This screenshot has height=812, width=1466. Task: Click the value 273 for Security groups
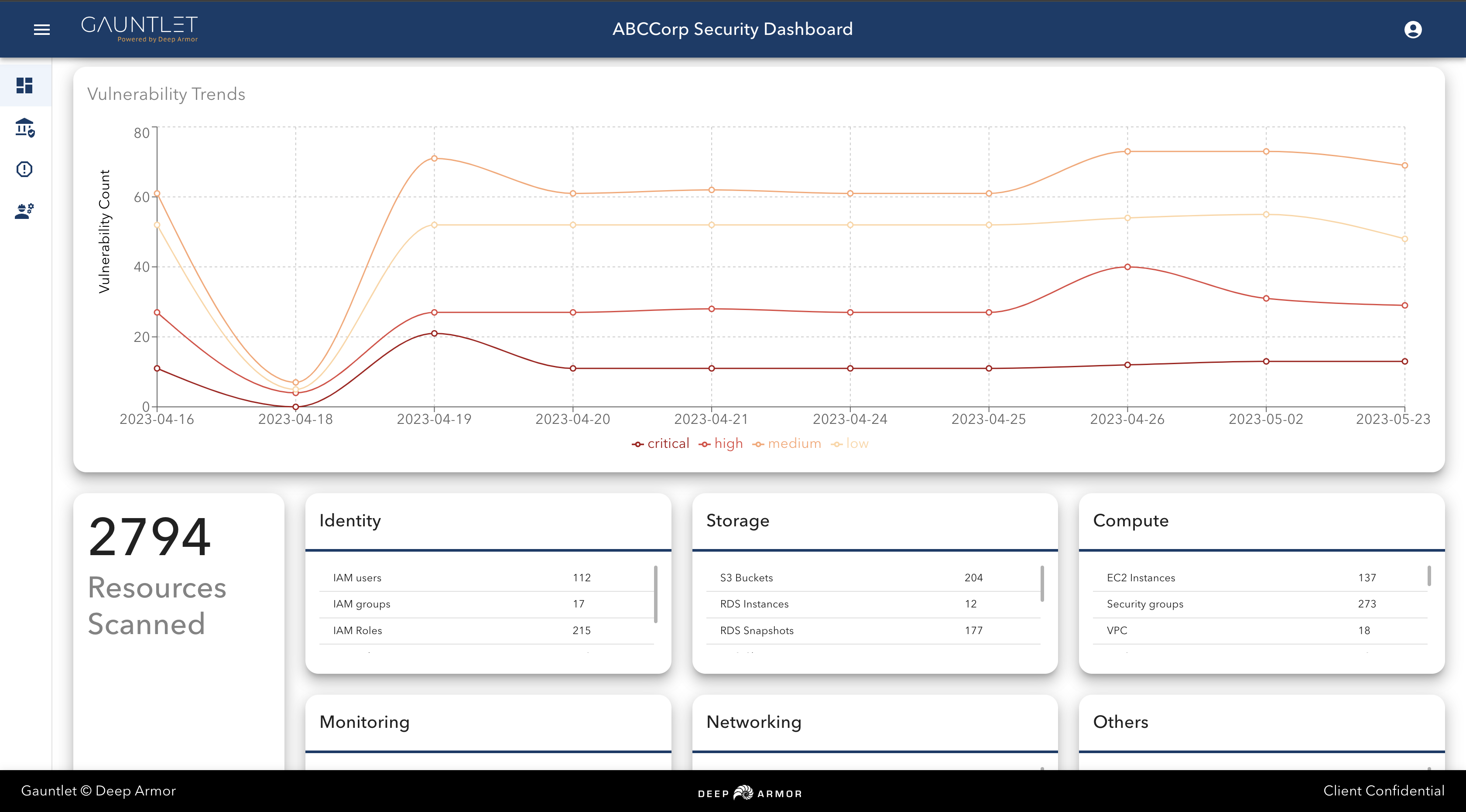click(x=1367, y=604)
